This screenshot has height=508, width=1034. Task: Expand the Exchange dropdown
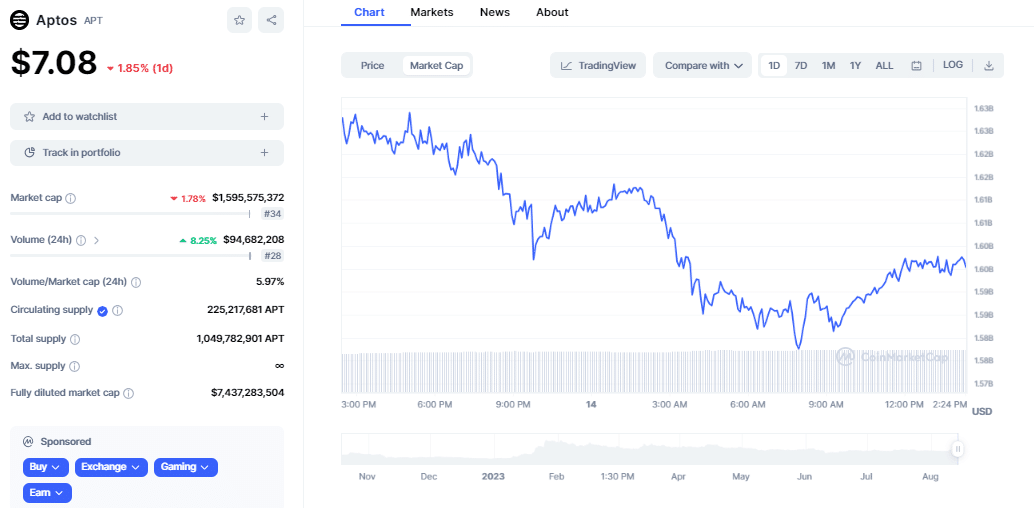point(111,467)
